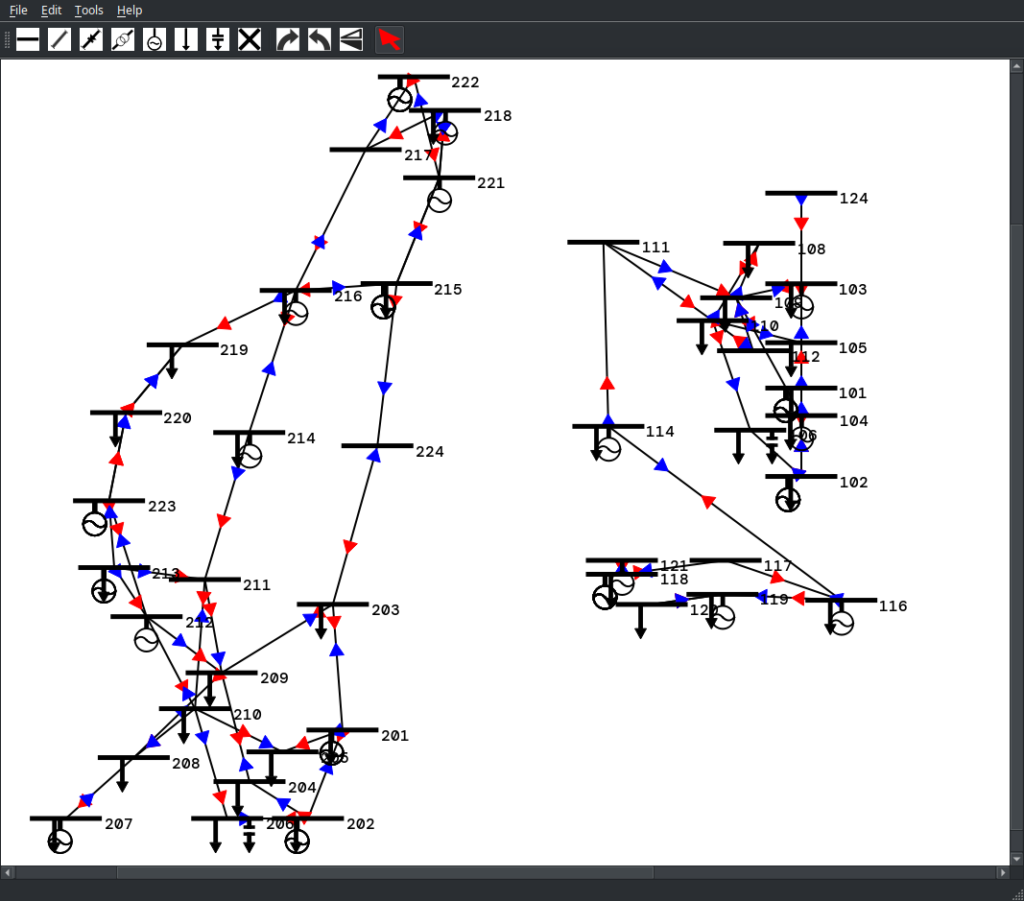Select bus label 114
Screen dimensions: 1024x901
pyautogui.click(x=660, y=432)
